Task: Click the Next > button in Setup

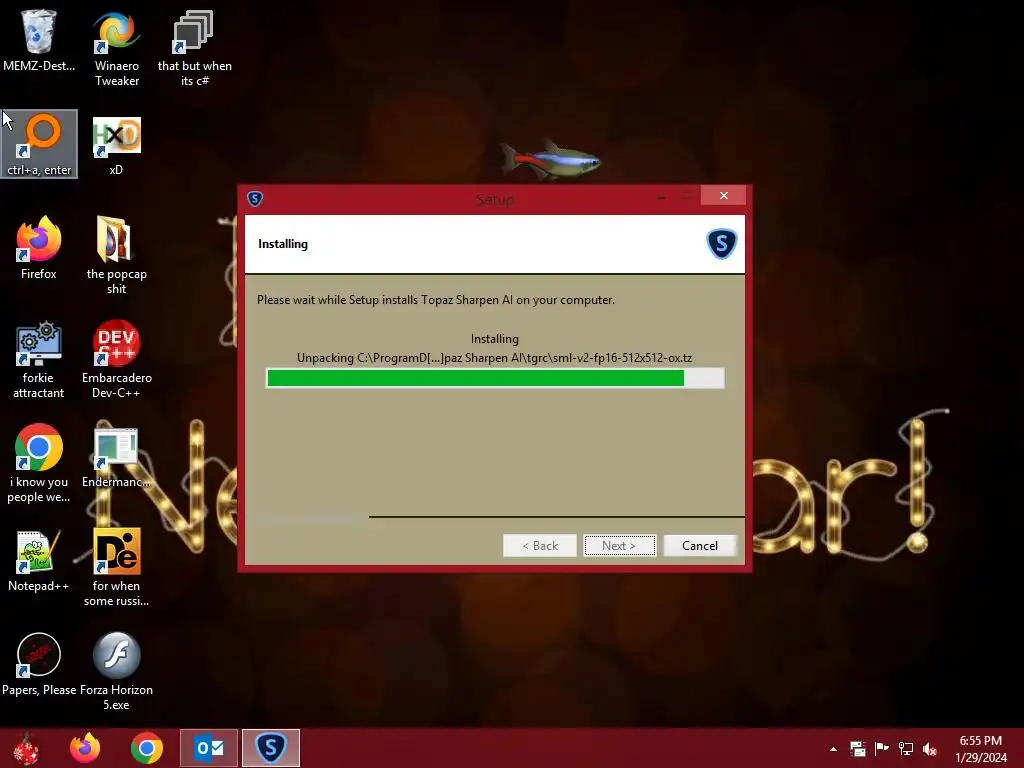Action: coord(619,546)
